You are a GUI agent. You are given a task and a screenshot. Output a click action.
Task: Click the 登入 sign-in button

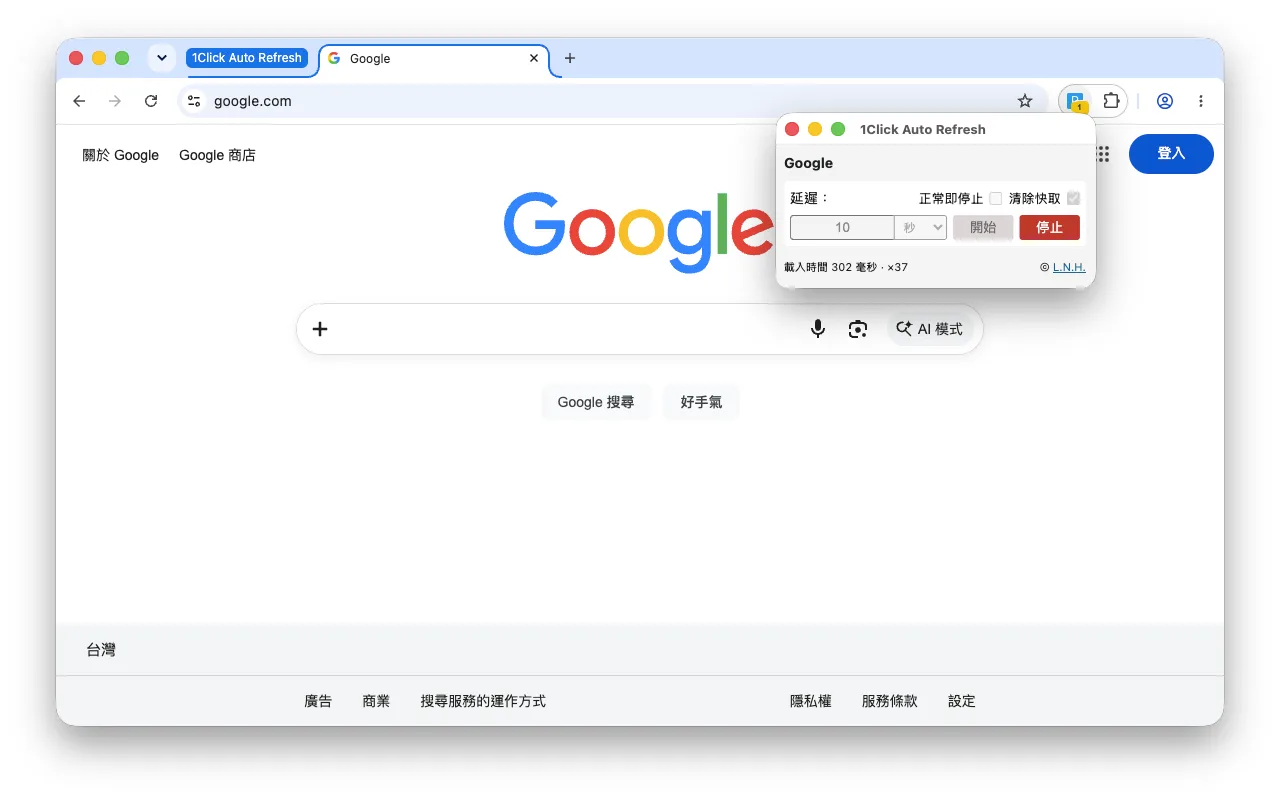click(1171, 154)
